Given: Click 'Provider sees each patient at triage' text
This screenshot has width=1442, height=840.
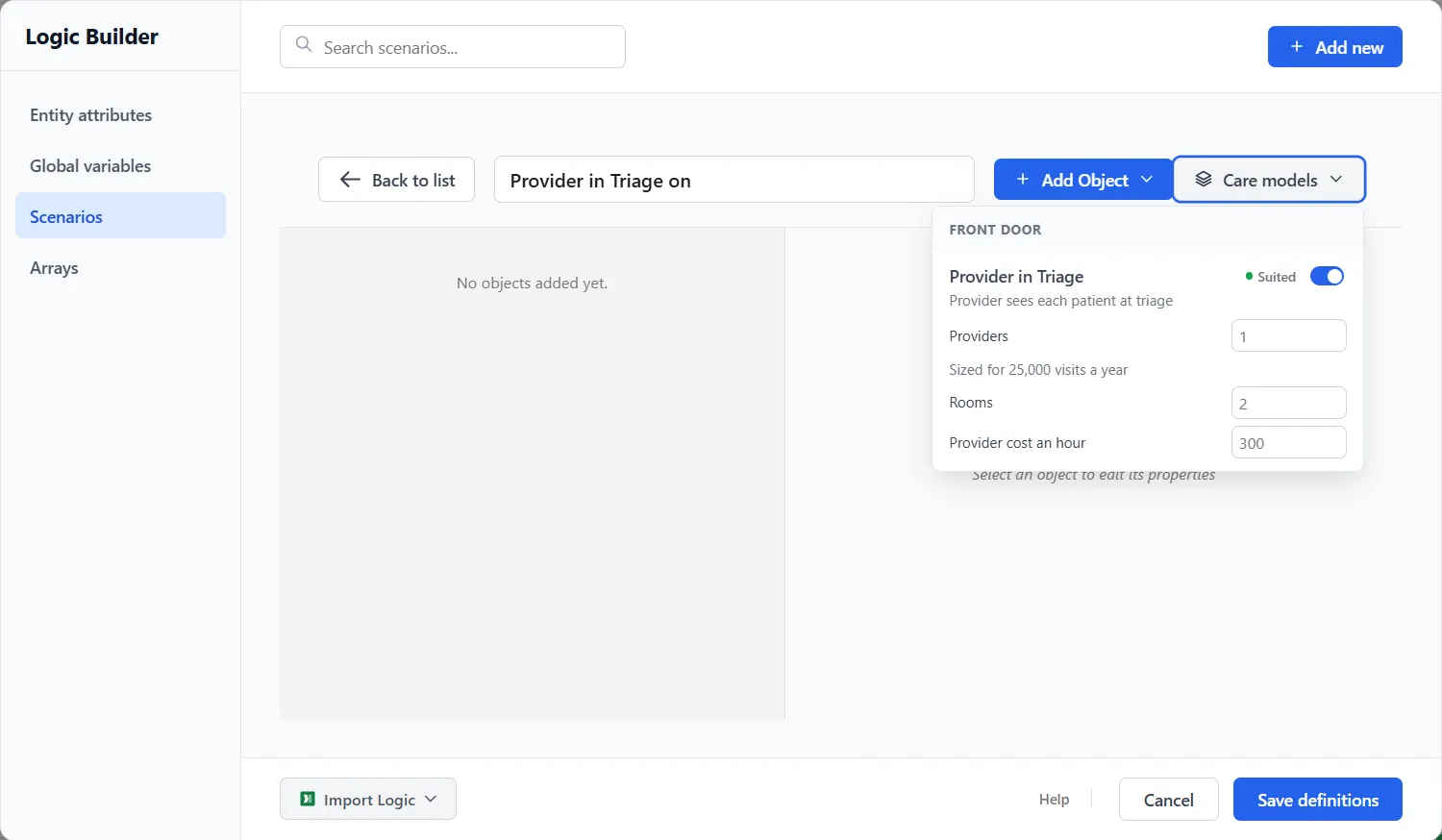Looking at the screenshot, I should 1060,301.
